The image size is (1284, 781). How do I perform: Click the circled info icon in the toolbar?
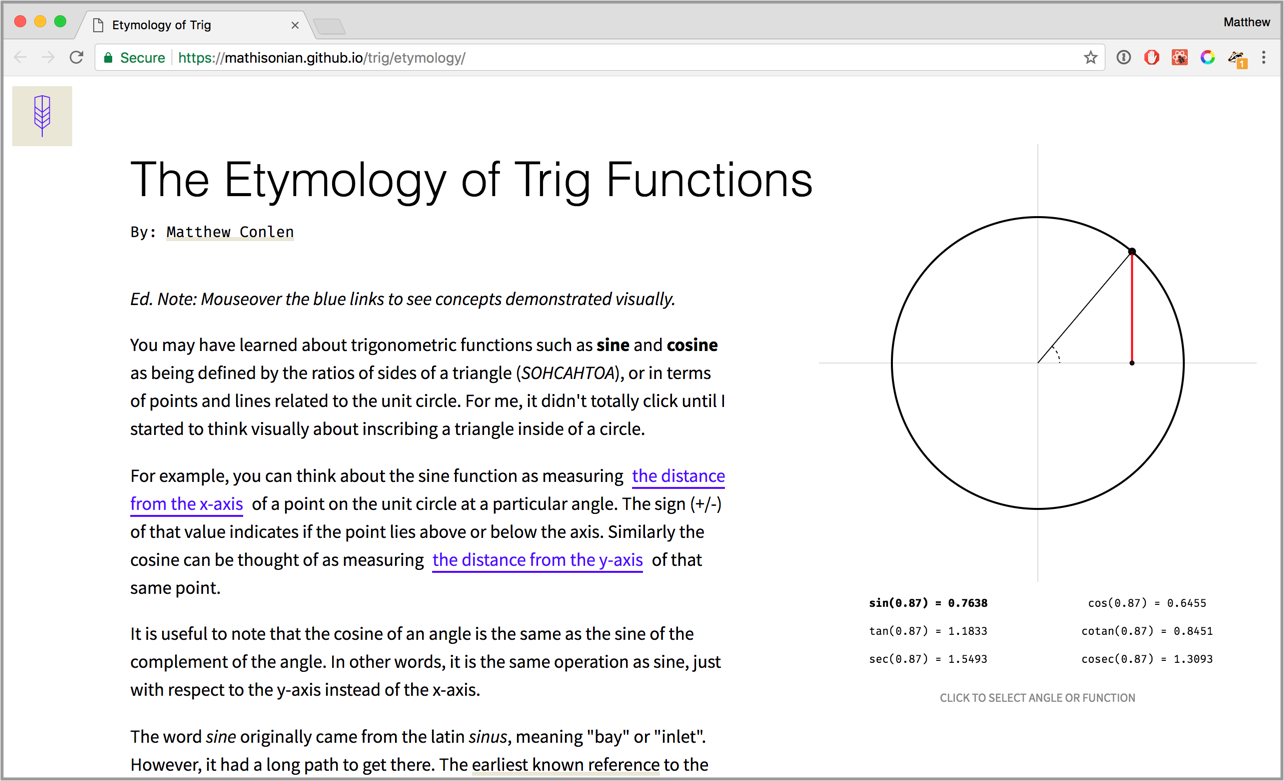[x=1123, y=57]
